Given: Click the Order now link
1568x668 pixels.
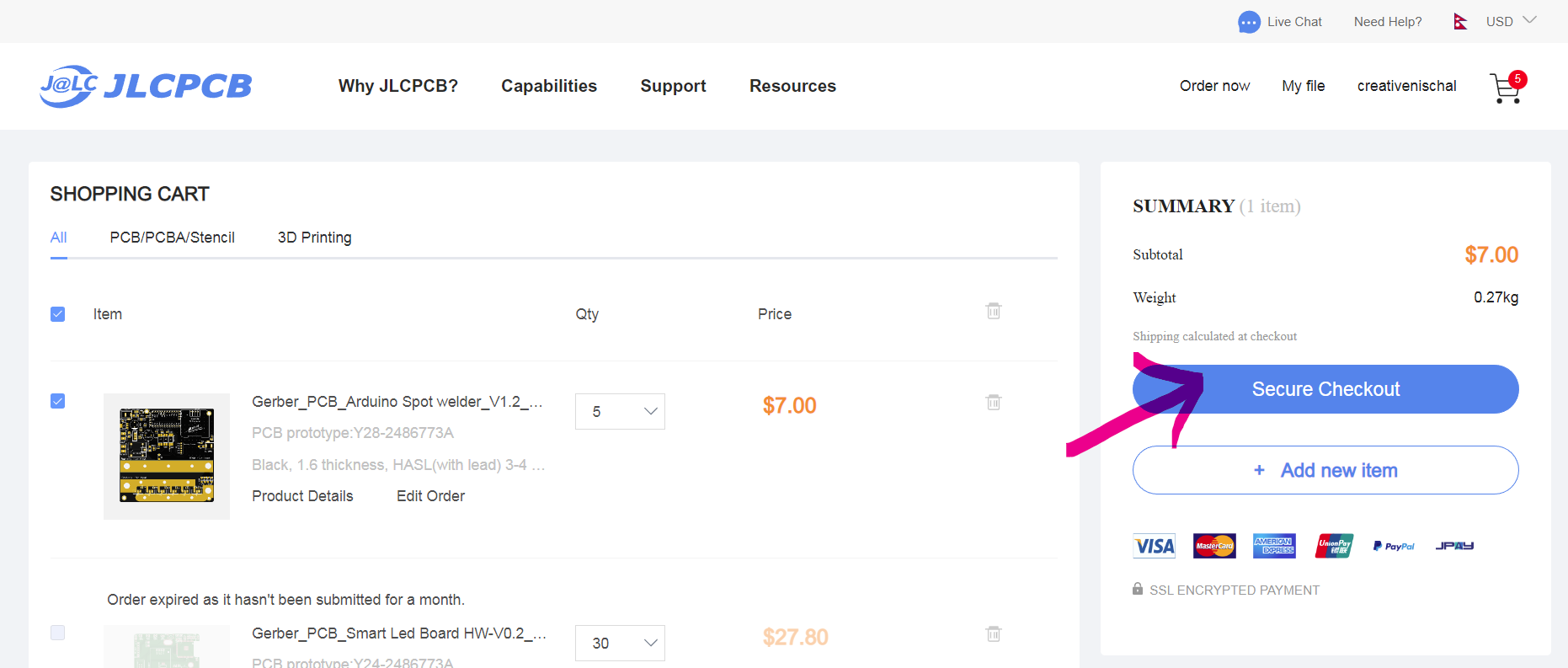Looking at the screenshot, I should [x=1214, y=86].
